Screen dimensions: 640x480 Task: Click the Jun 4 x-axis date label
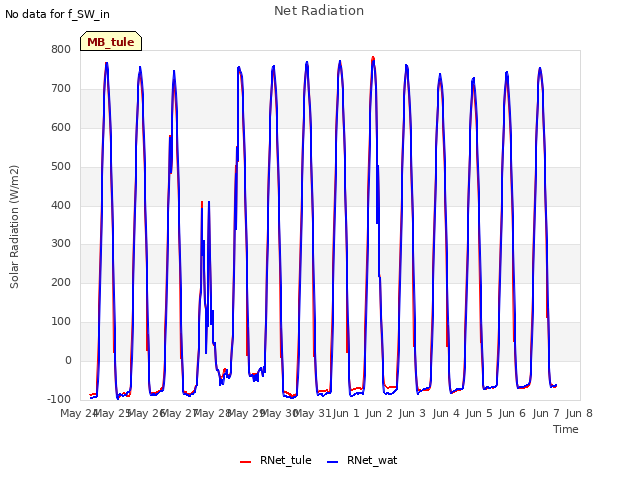coord(446,413)
